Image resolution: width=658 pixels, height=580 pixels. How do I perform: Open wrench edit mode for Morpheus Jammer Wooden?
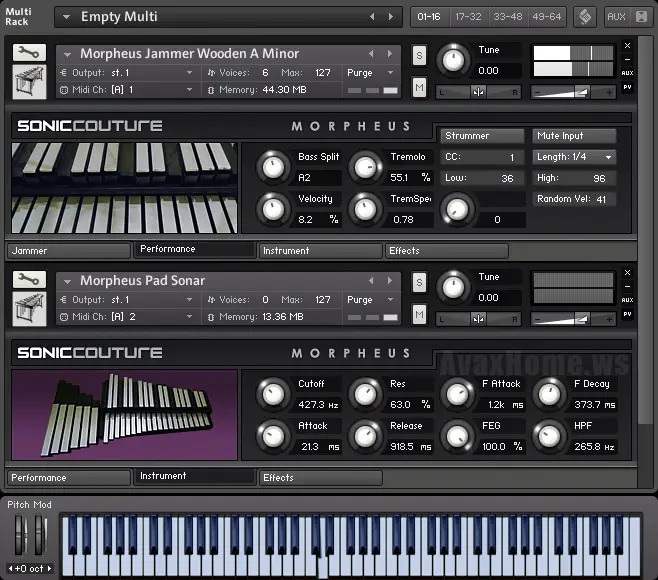(29, 52)
